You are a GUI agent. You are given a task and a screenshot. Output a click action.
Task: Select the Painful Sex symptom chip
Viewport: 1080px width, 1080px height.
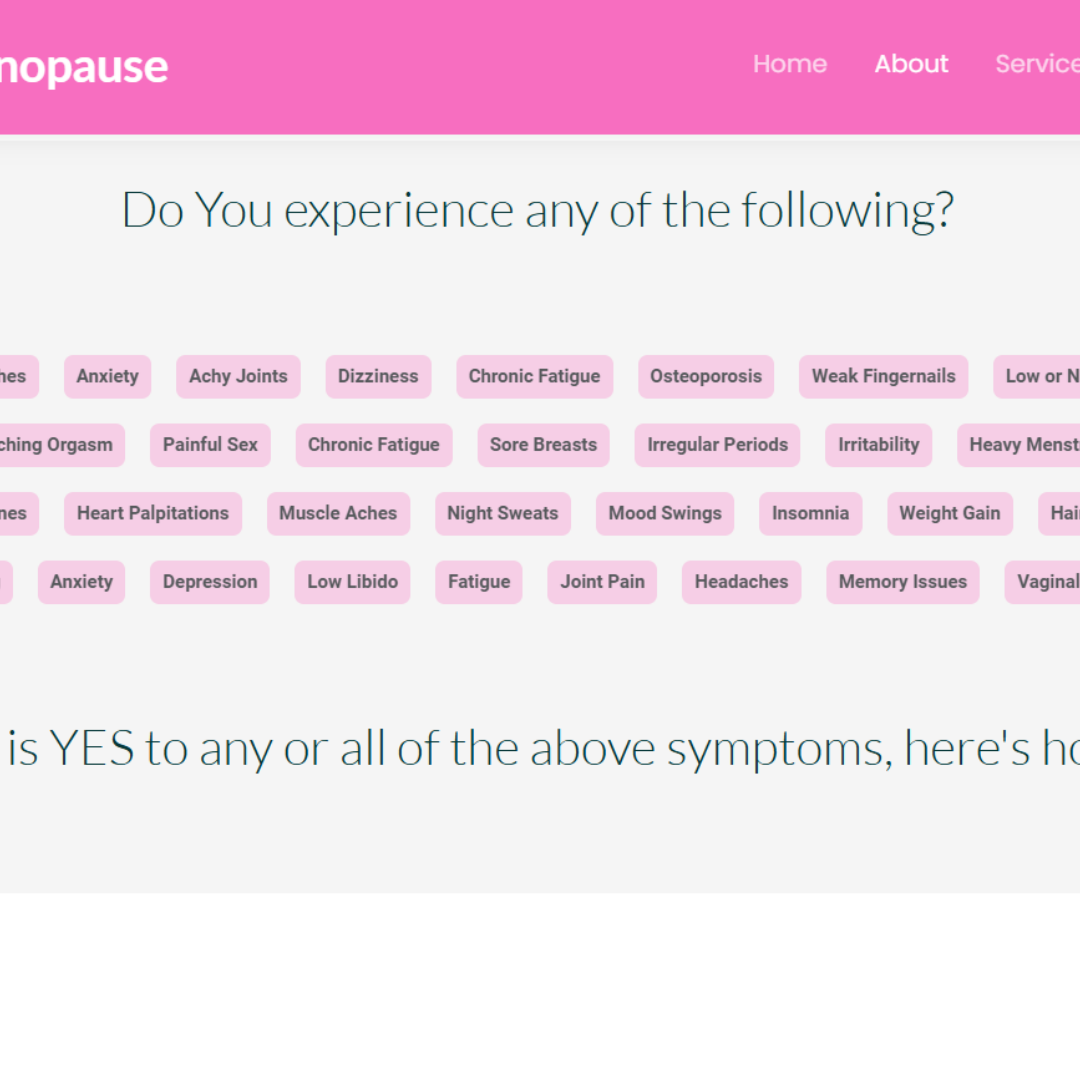(210, 445)
